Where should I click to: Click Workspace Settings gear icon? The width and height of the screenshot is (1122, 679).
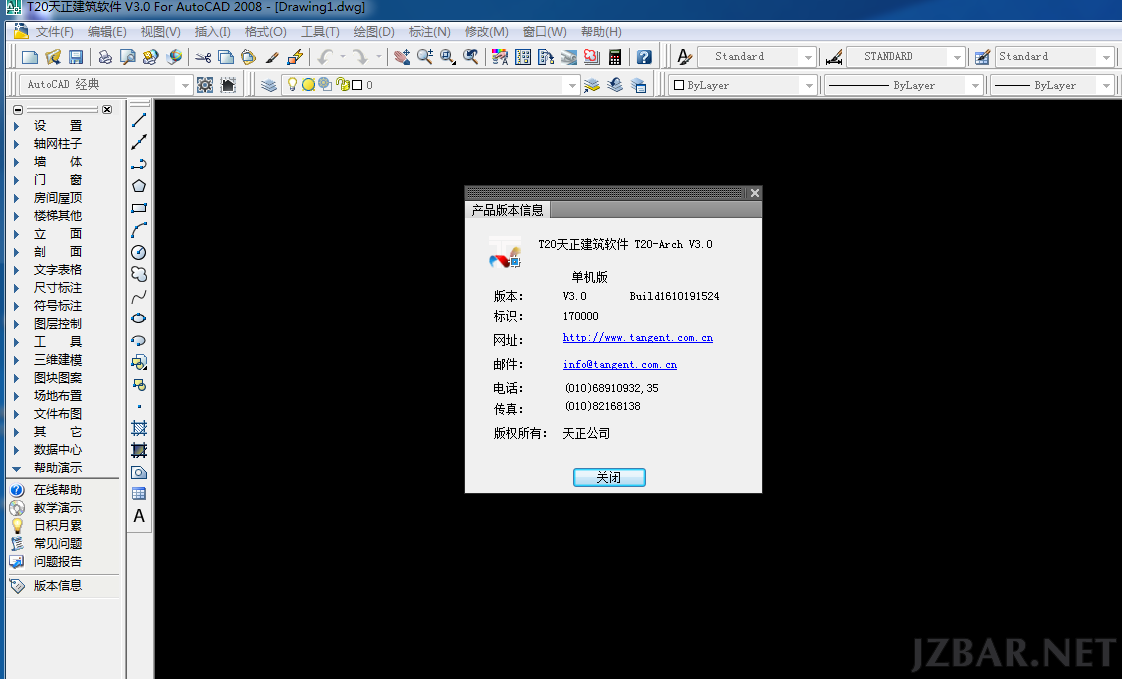(205, 85)
